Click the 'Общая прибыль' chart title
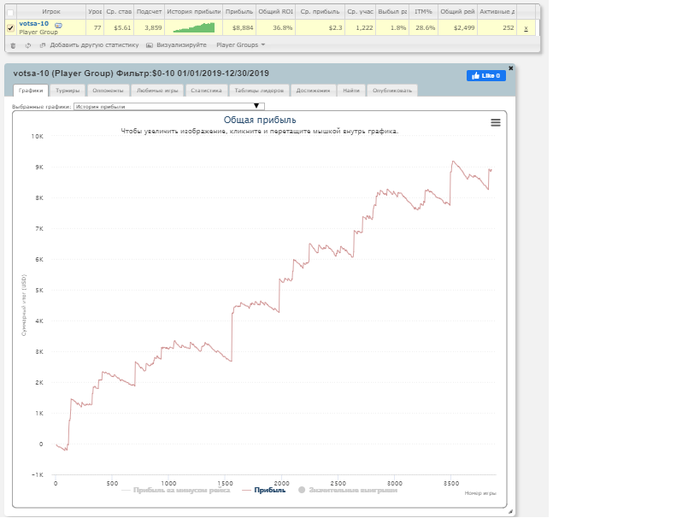The height and width of the screenshot is (518, 700). [260, 120]
